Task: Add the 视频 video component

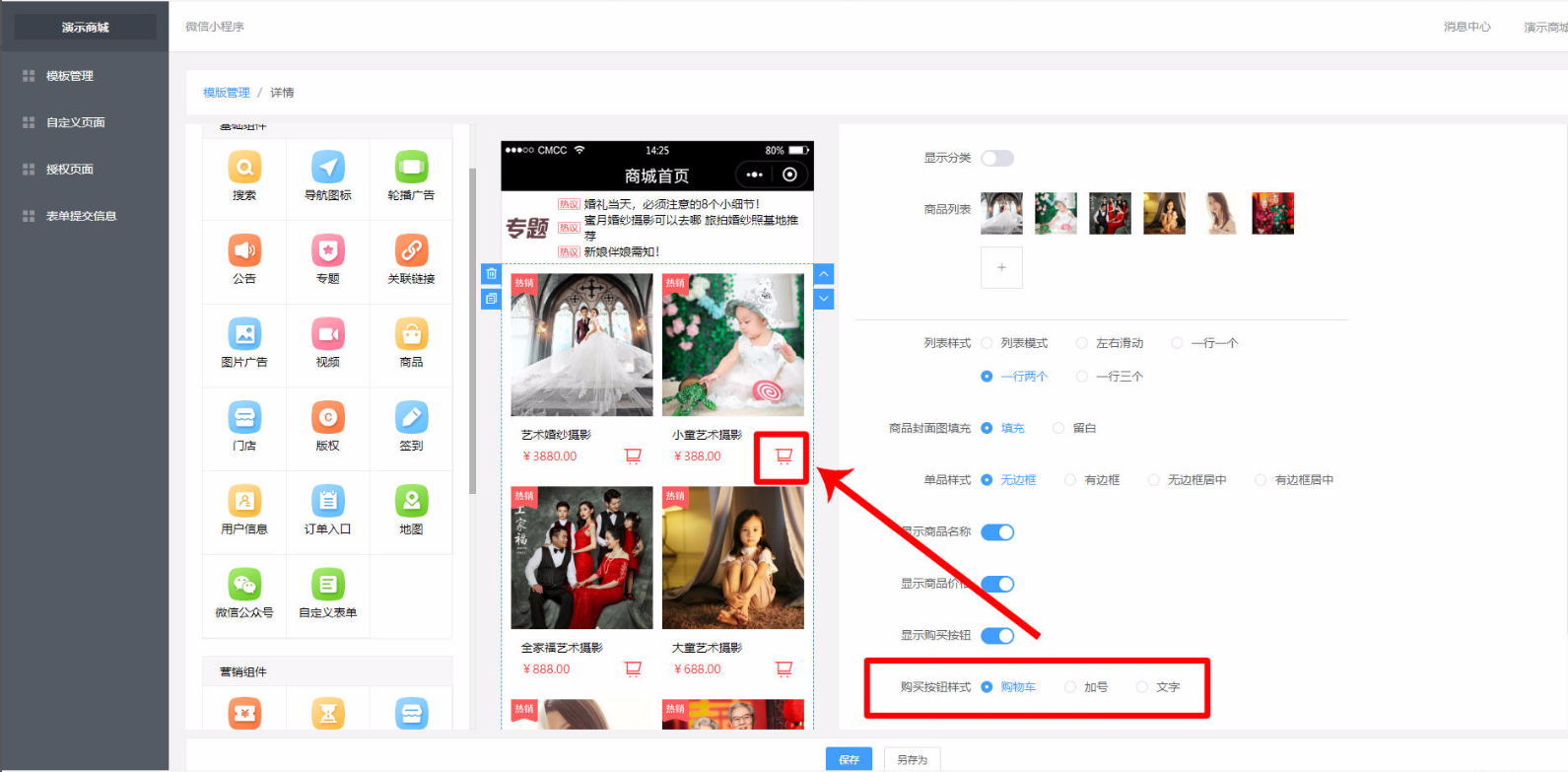Action: [x=328, y=344]
